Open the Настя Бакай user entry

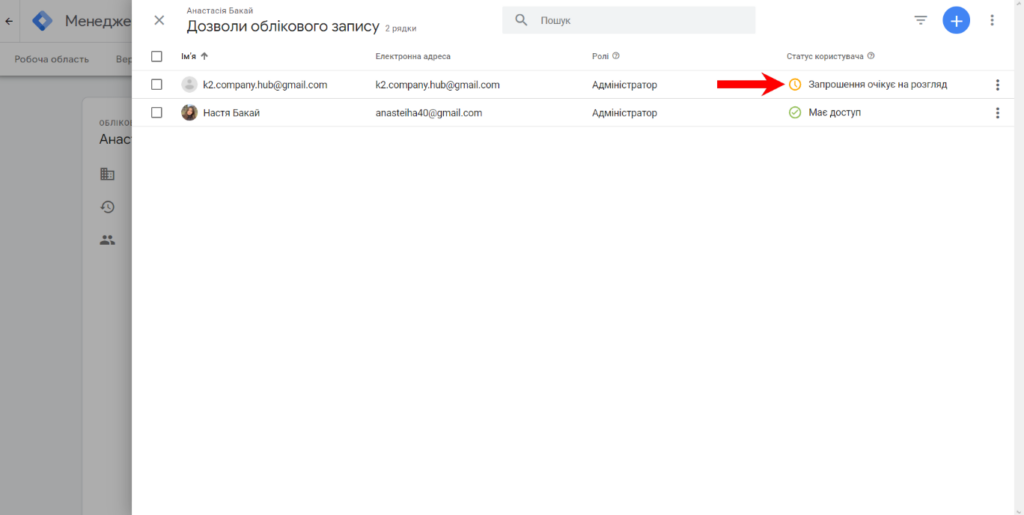[x=231, y=113]
